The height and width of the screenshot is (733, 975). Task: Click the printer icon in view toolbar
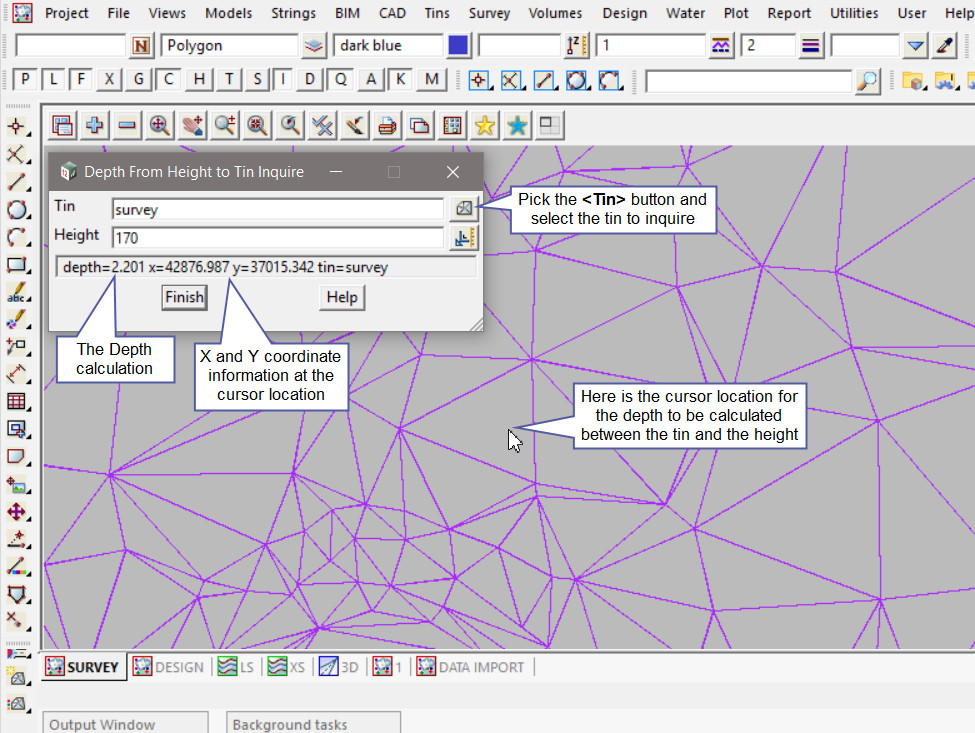coord(387,125)
